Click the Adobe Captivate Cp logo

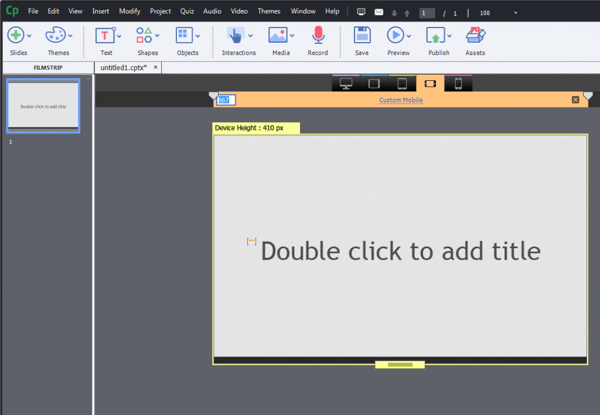click(x=12, y=11)
